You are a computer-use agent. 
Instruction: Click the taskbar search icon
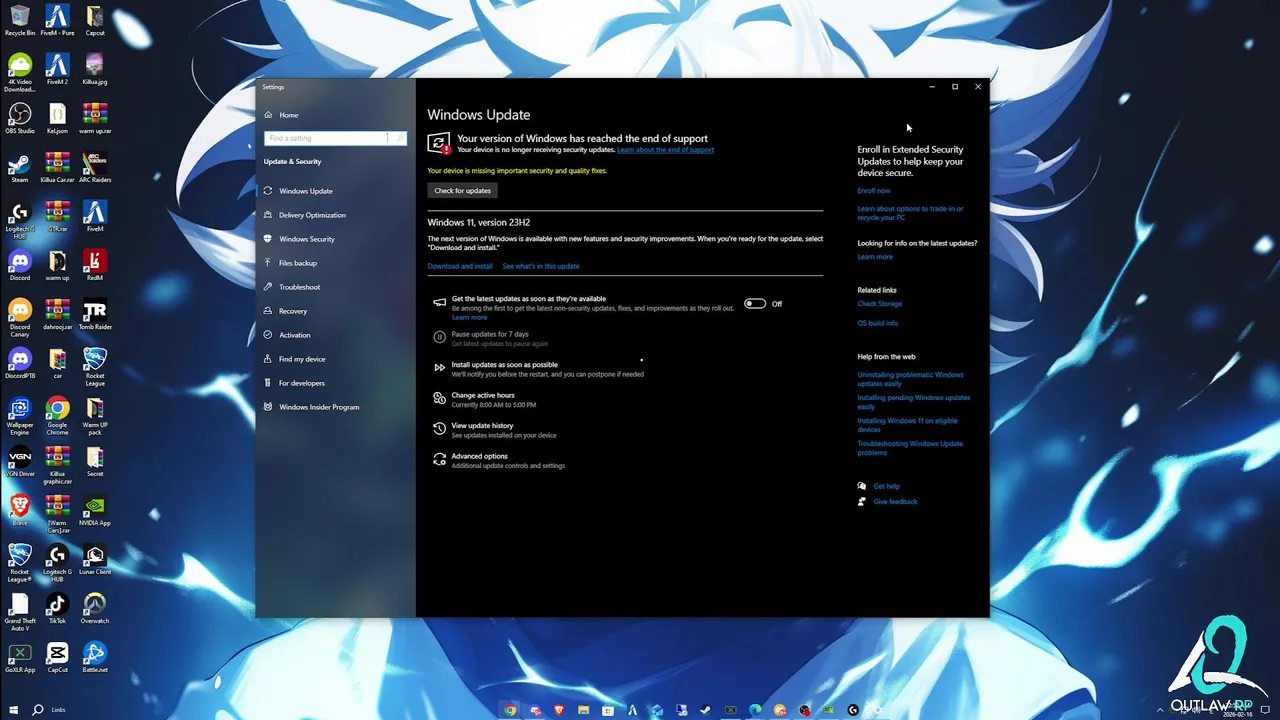(38, 710)
